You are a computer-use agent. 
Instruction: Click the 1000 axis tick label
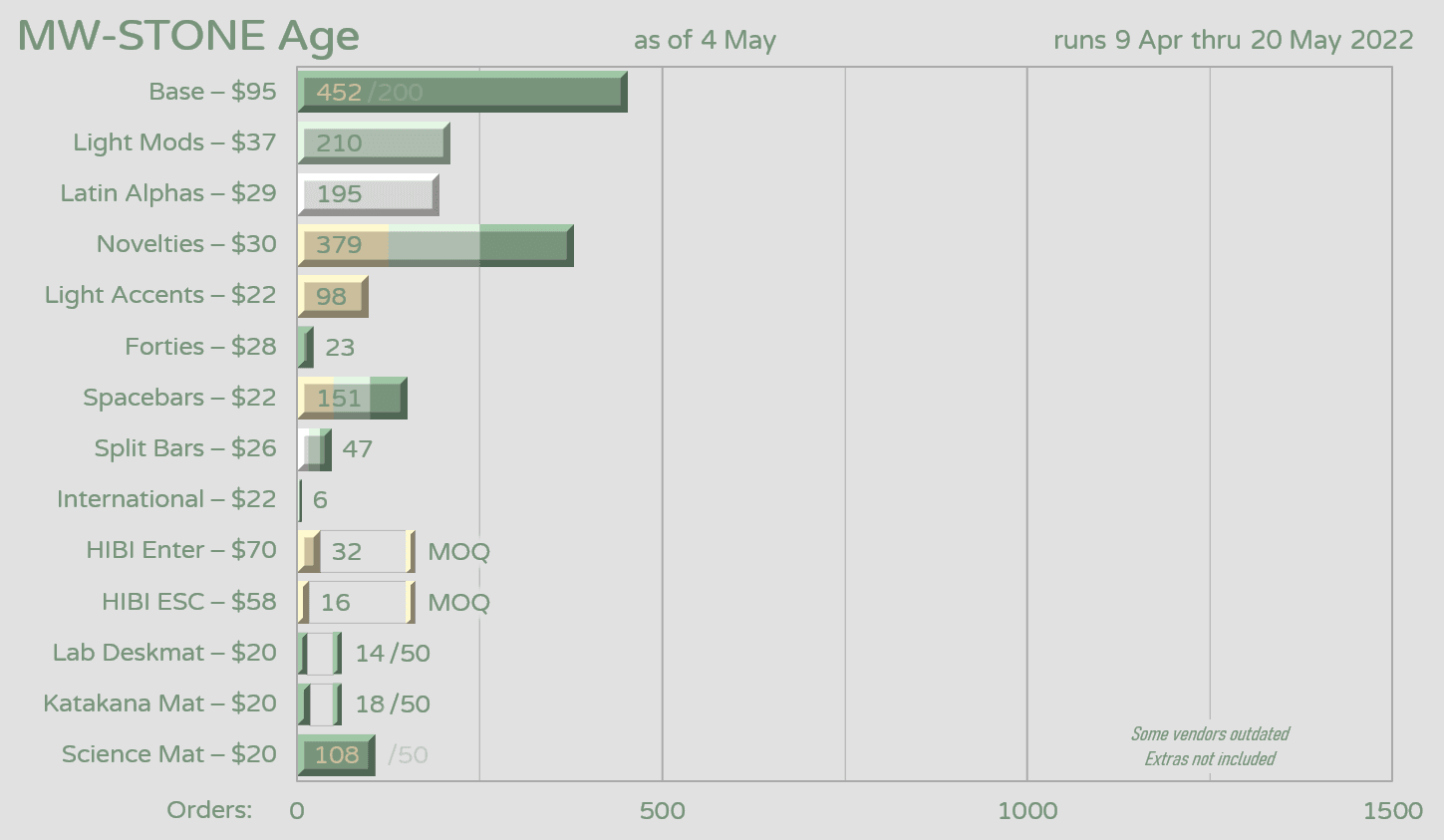tap(1027, 811)
